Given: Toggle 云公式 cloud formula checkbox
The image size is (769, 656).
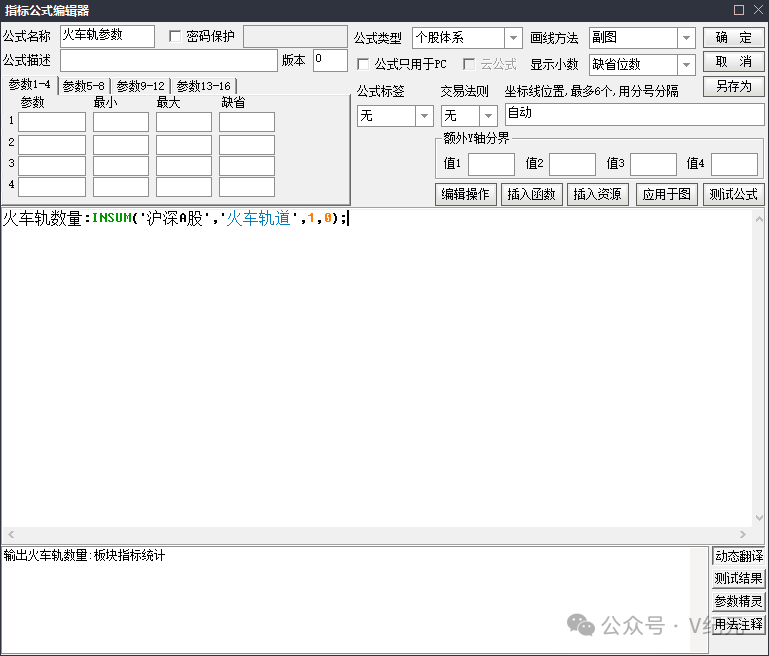Looking at the screenshot, I should tap(469, 64).
